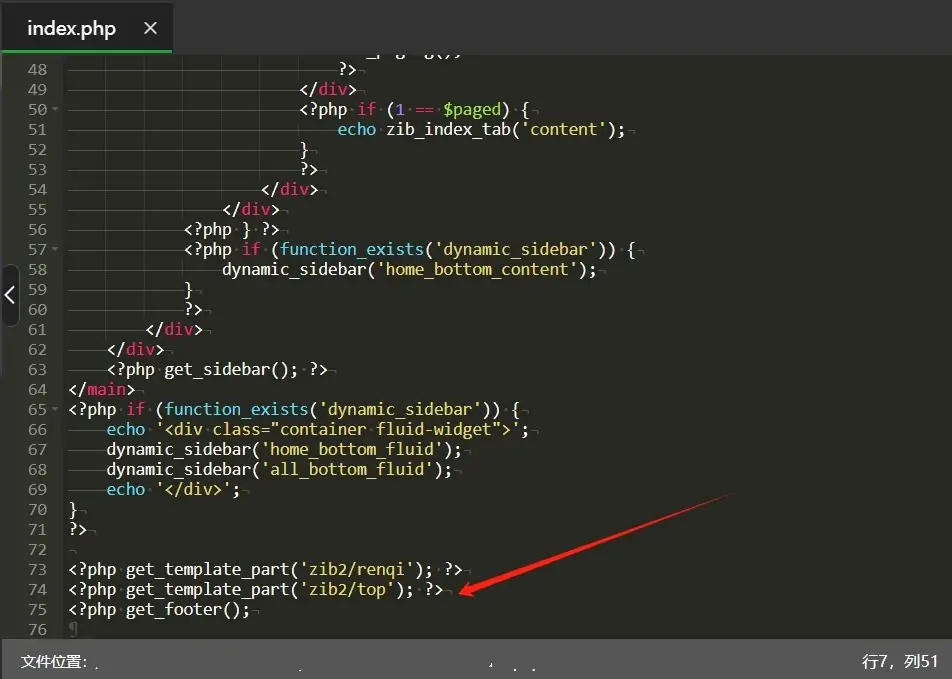Fold the code block at line 65
This screenshot has height=679, width=952.
(x=55, y=409)
